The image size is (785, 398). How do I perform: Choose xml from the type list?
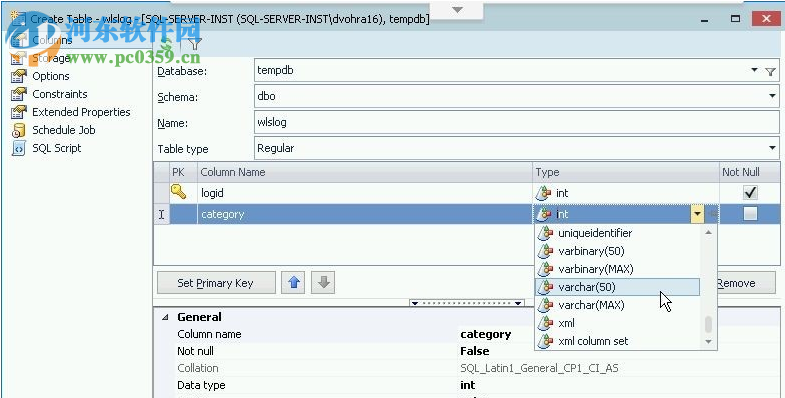[617, 323]
